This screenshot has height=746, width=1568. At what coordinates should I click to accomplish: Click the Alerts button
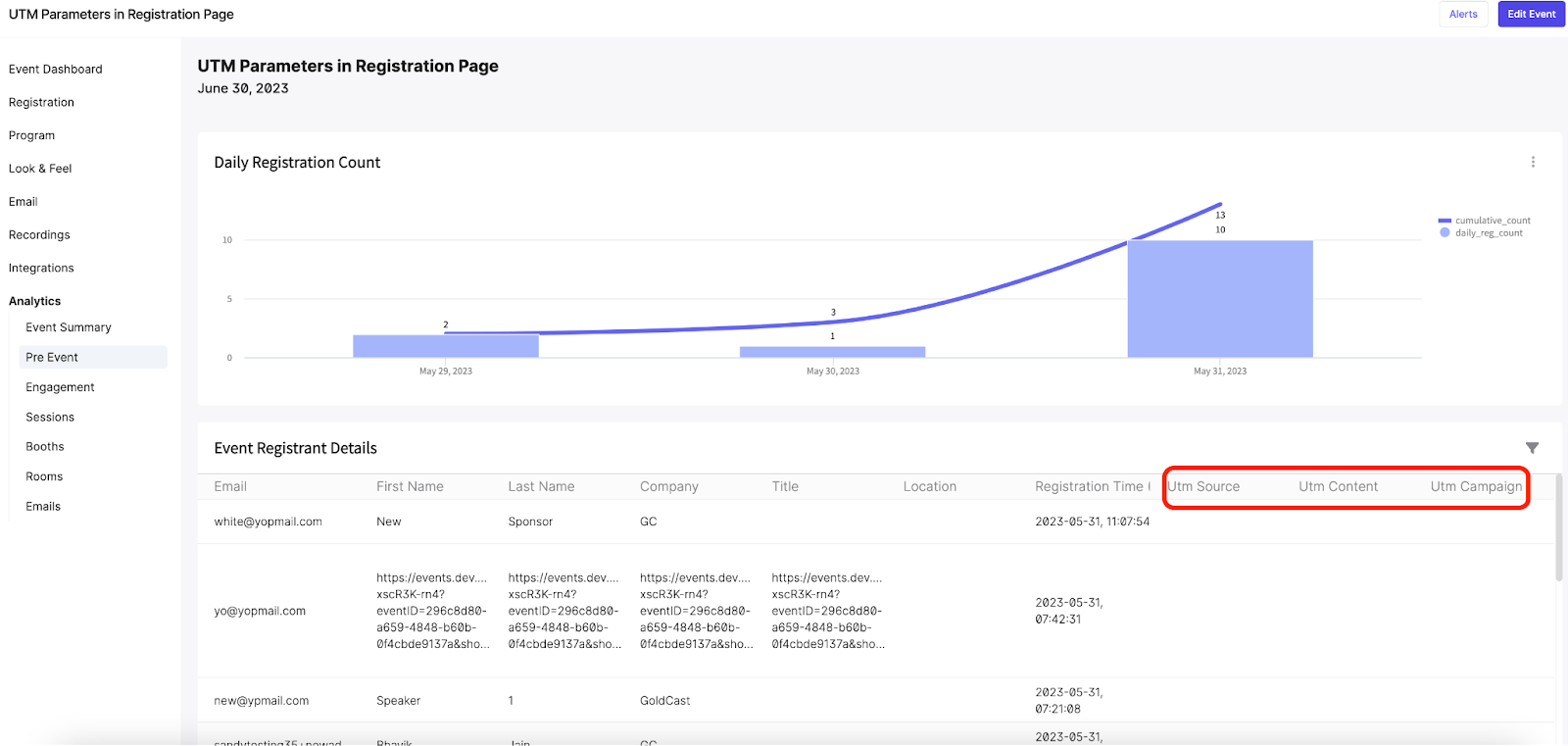coord(1463,14)
